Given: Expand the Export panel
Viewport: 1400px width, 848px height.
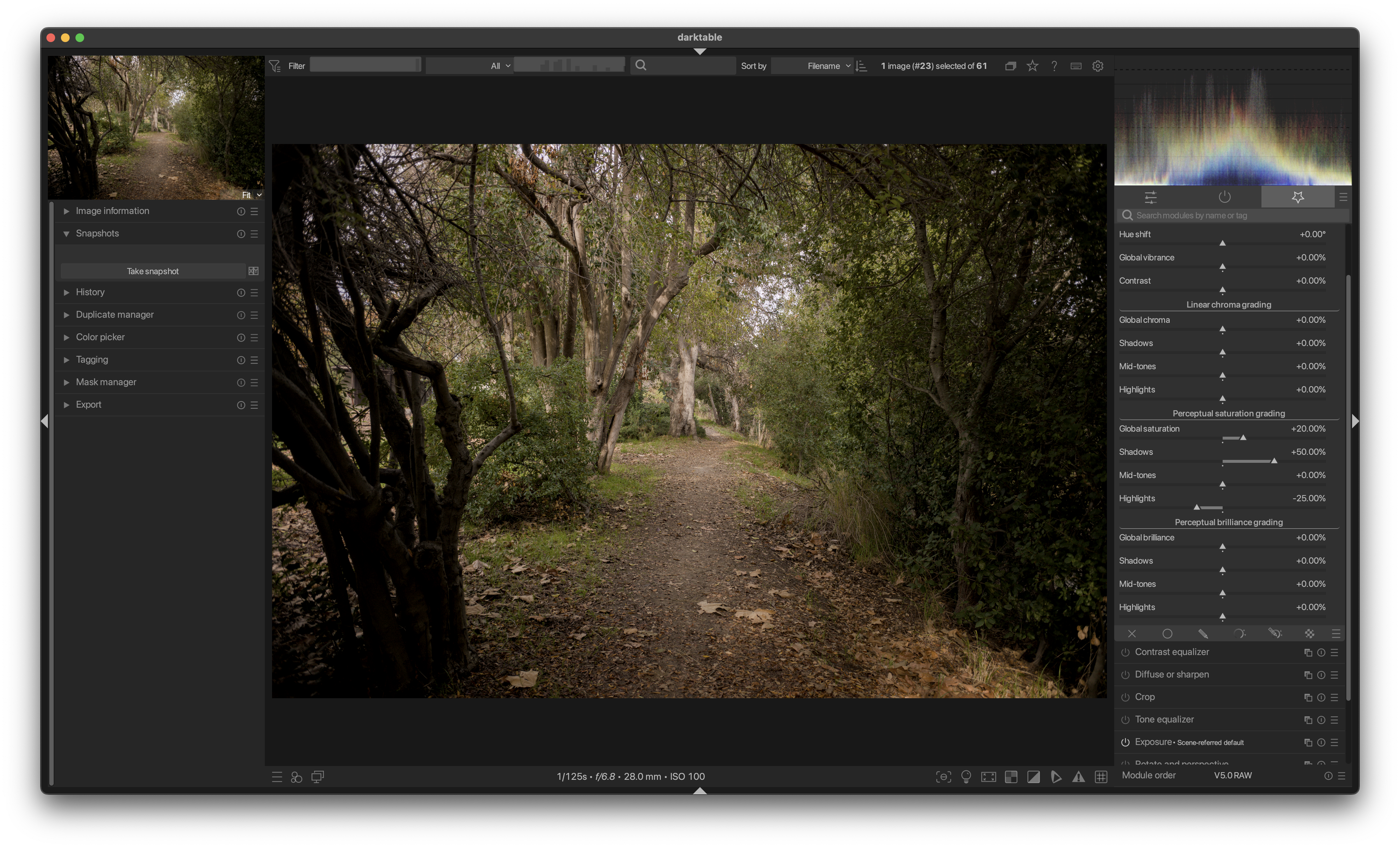Looking at the screenshot, I should click(88, 405).
